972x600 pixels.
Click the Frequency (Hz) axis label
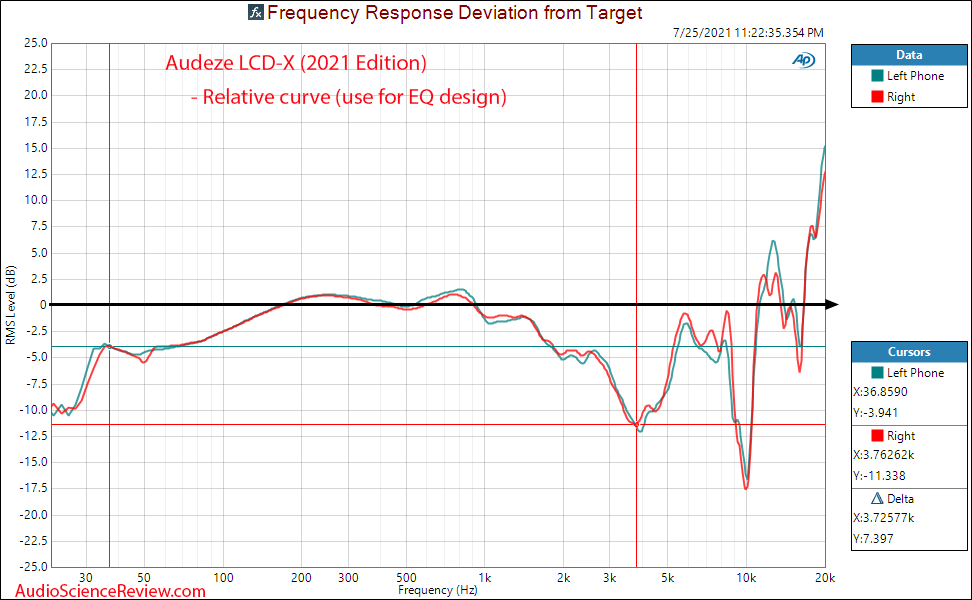tap(438, 590)
